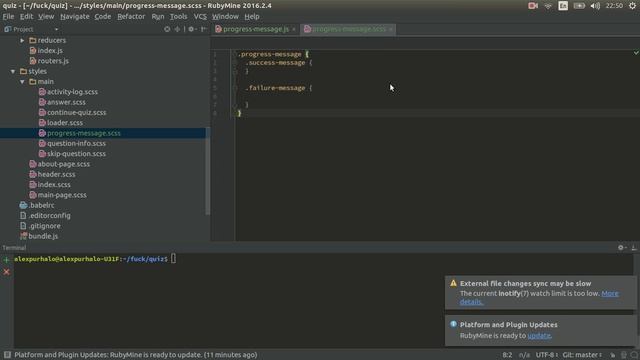Open index.scss file
This screenshot has height=360, width=640.
point(50,184)
